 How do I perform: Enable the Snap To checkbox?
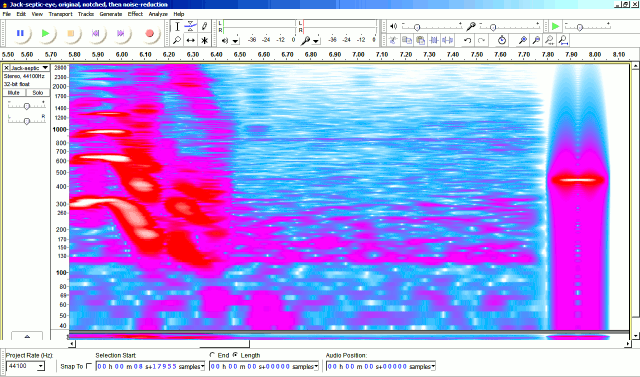pyautogui.click(x=89, y=366)
